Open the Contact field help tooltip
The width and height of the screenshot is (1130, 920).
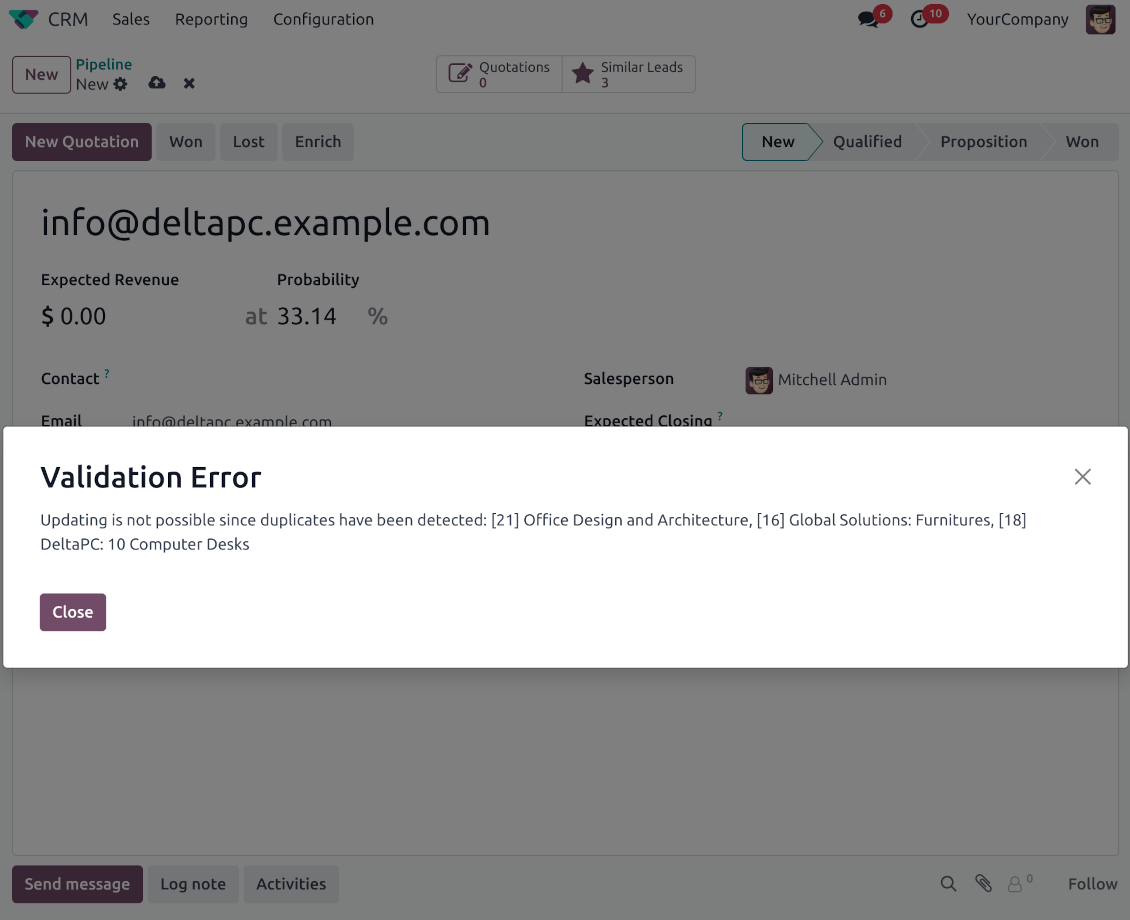click(107, 373)
